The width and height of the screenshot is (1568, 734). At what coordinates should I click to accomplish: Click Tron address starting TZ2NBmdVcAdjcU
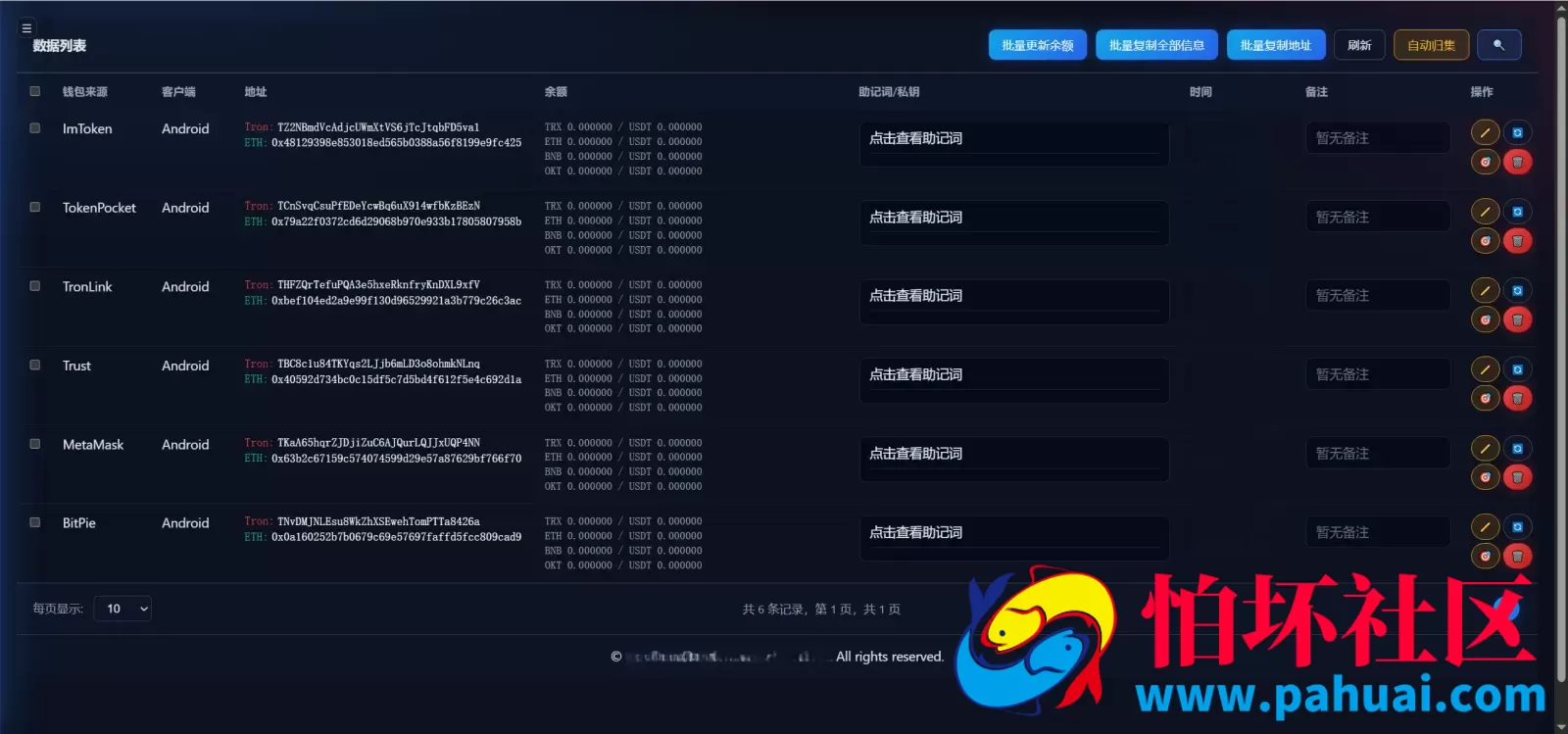(378, 127)
